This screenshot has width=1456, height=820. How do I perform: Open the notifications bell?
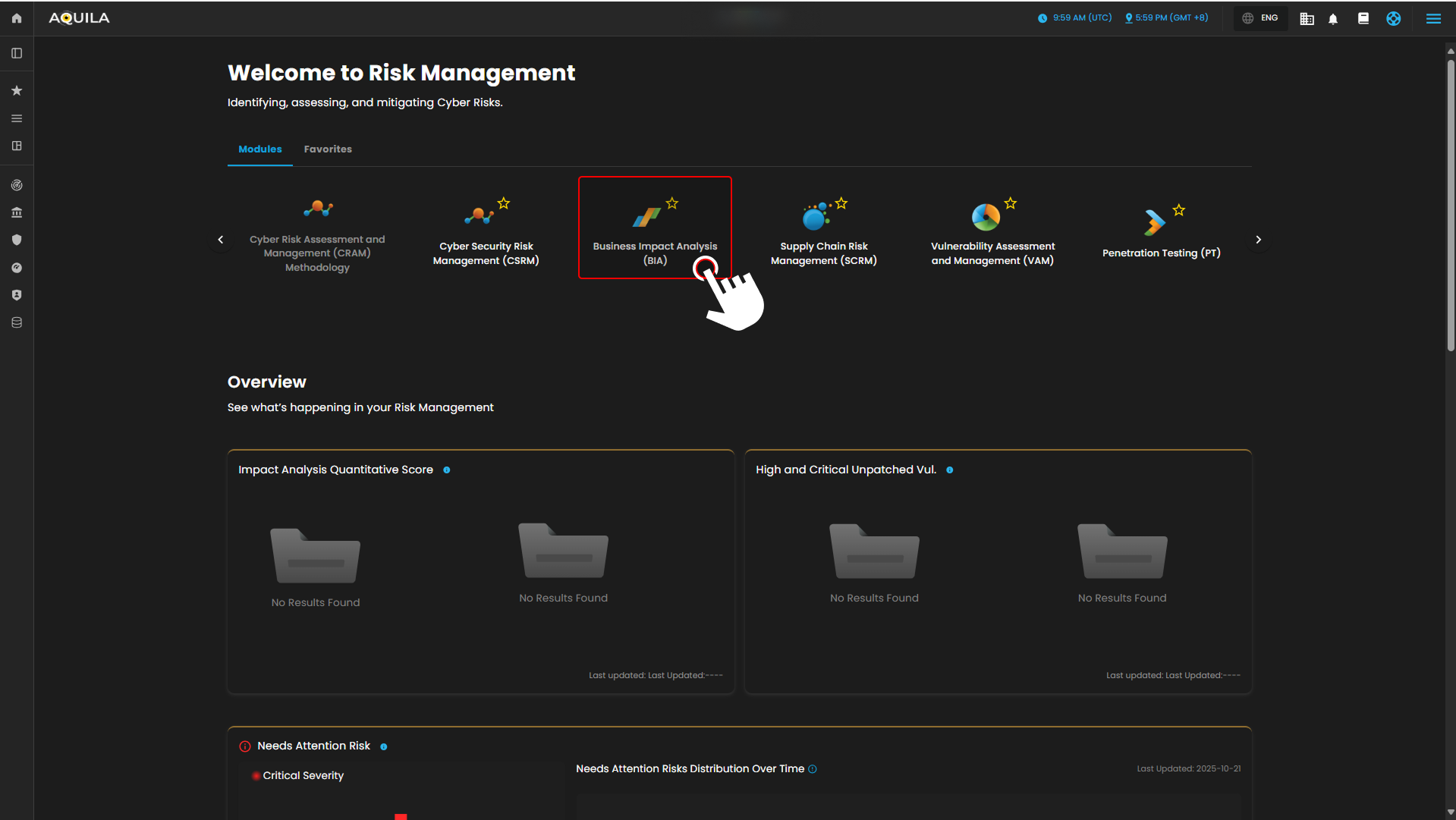[1333, 19]
